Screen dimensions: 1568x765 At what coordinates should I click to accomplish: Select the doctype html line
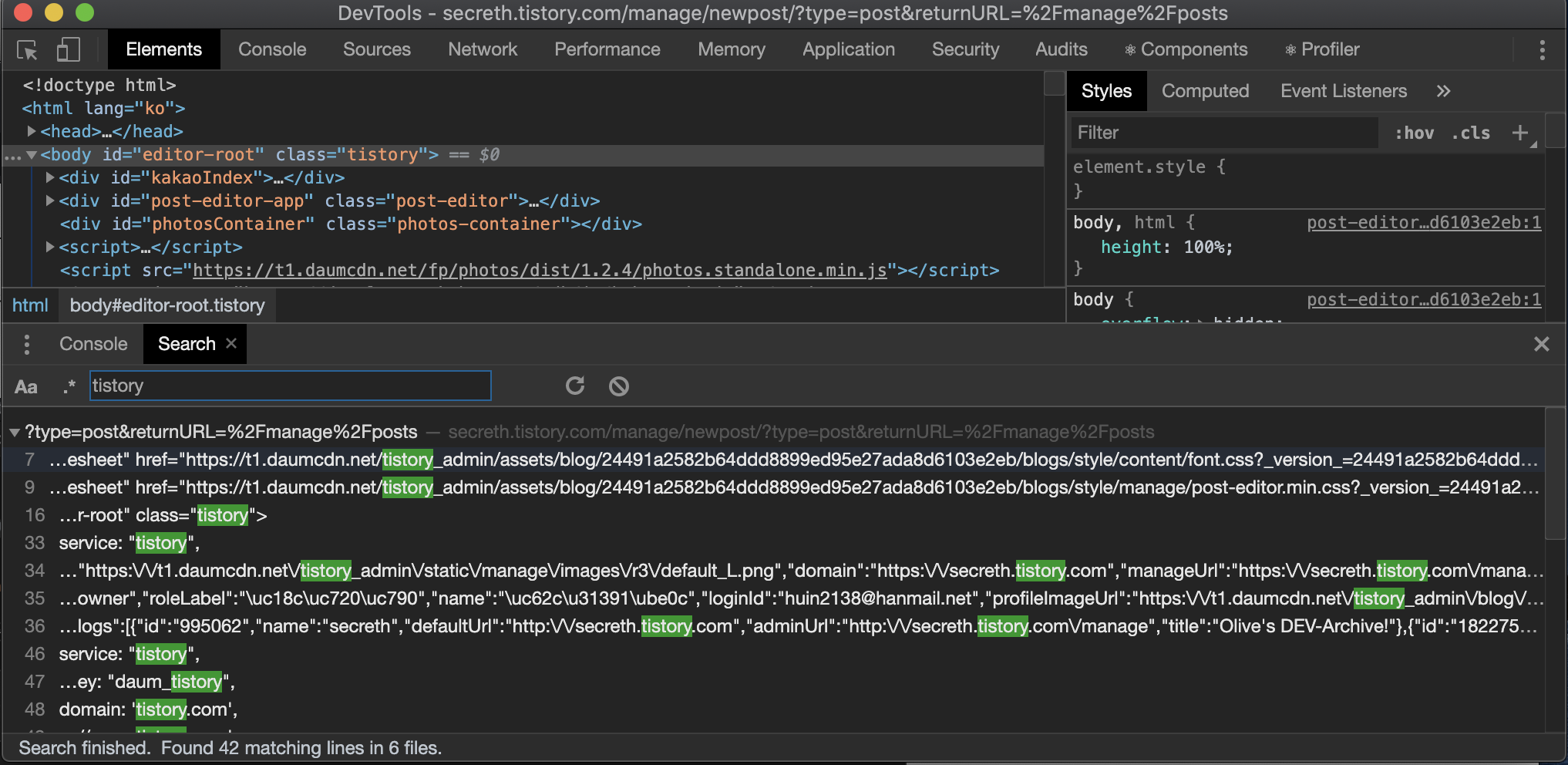(99, 85)
